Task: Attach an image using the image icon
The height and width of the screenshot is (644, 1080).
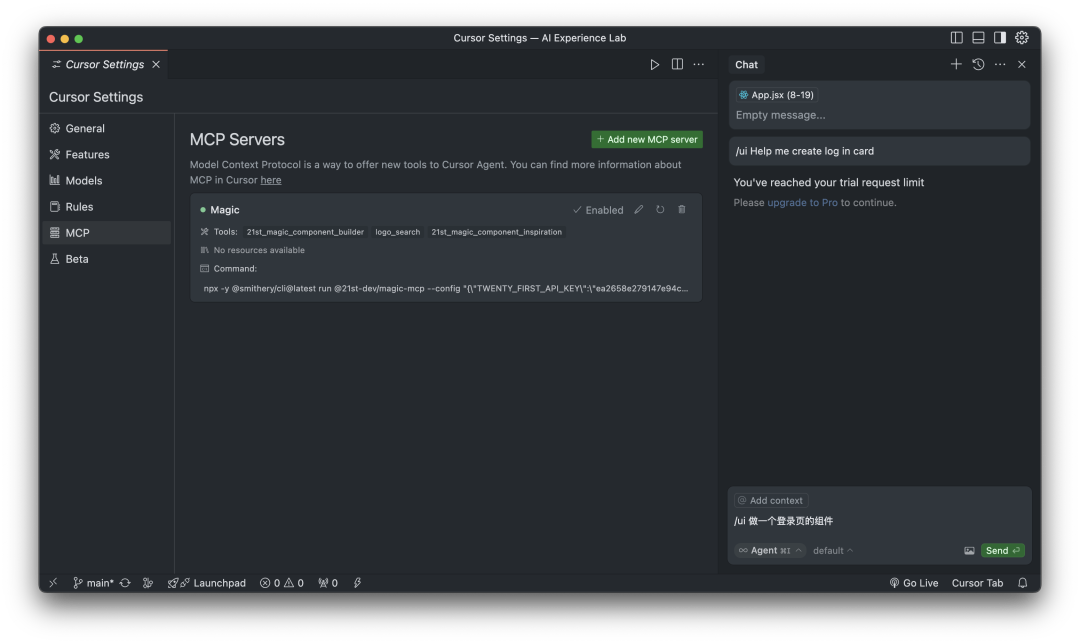Action: click(969, 550)
